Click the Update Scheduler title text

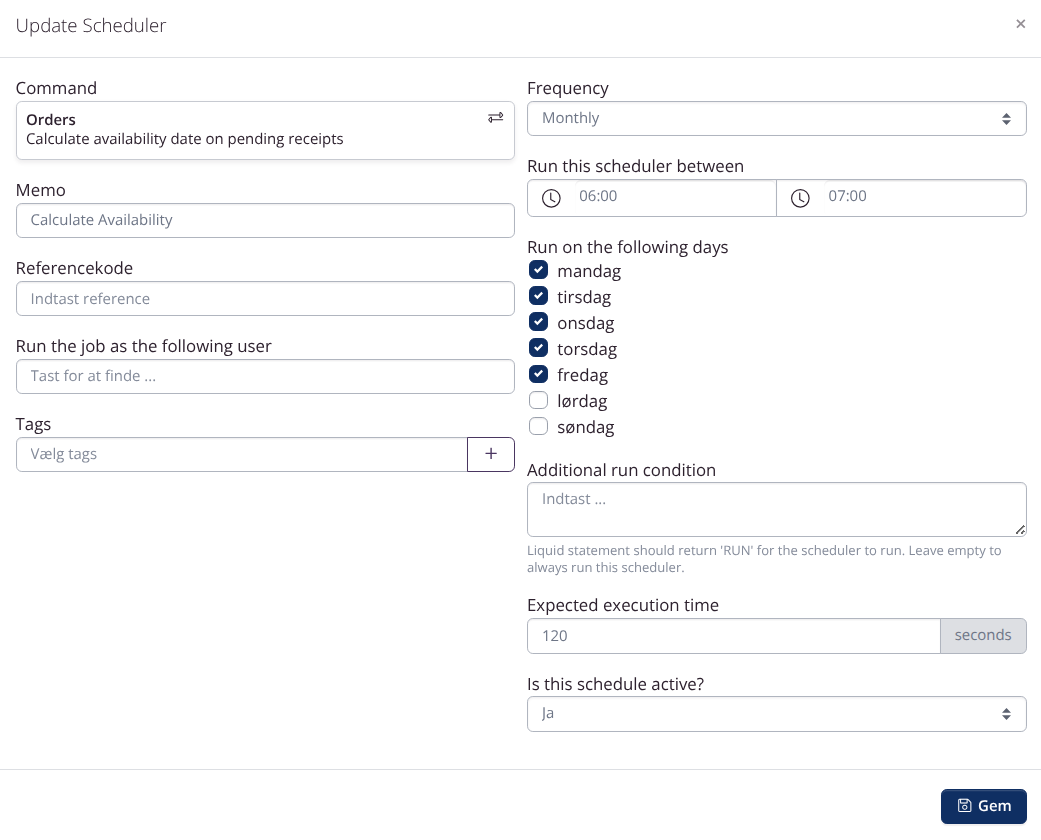point(91,25)
